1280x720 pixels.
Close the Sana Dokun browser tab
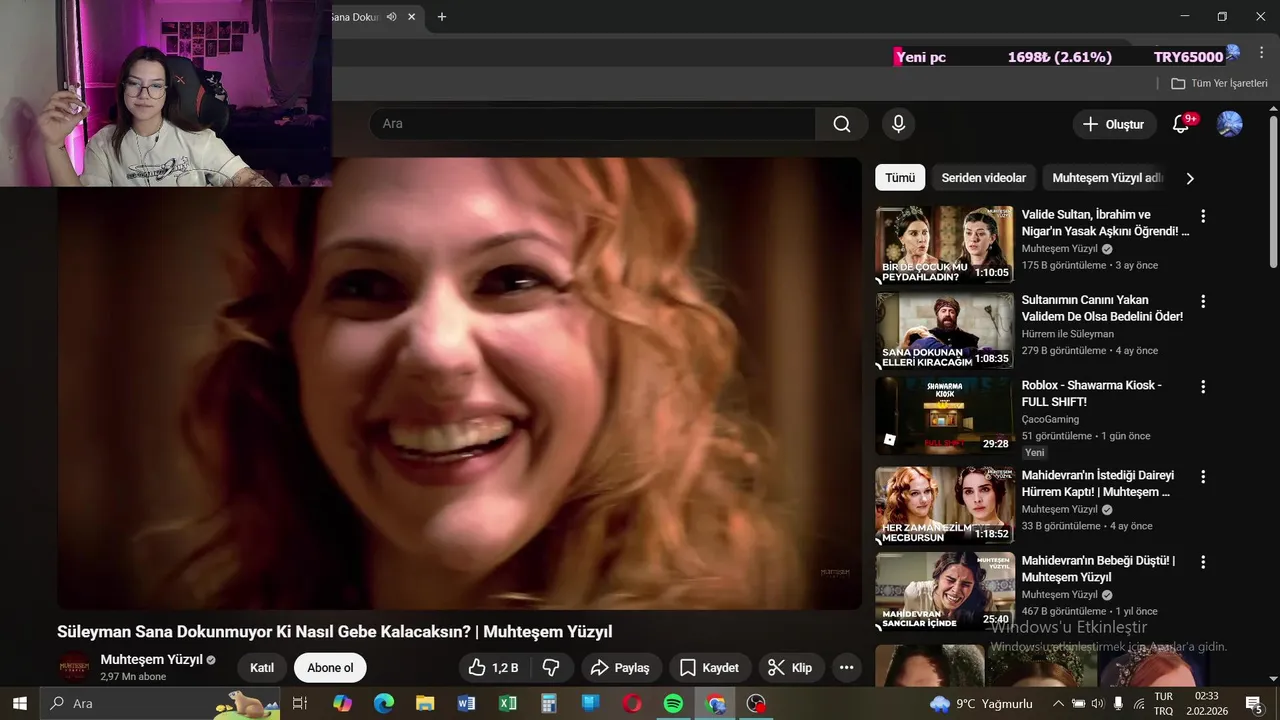[411, 17]
